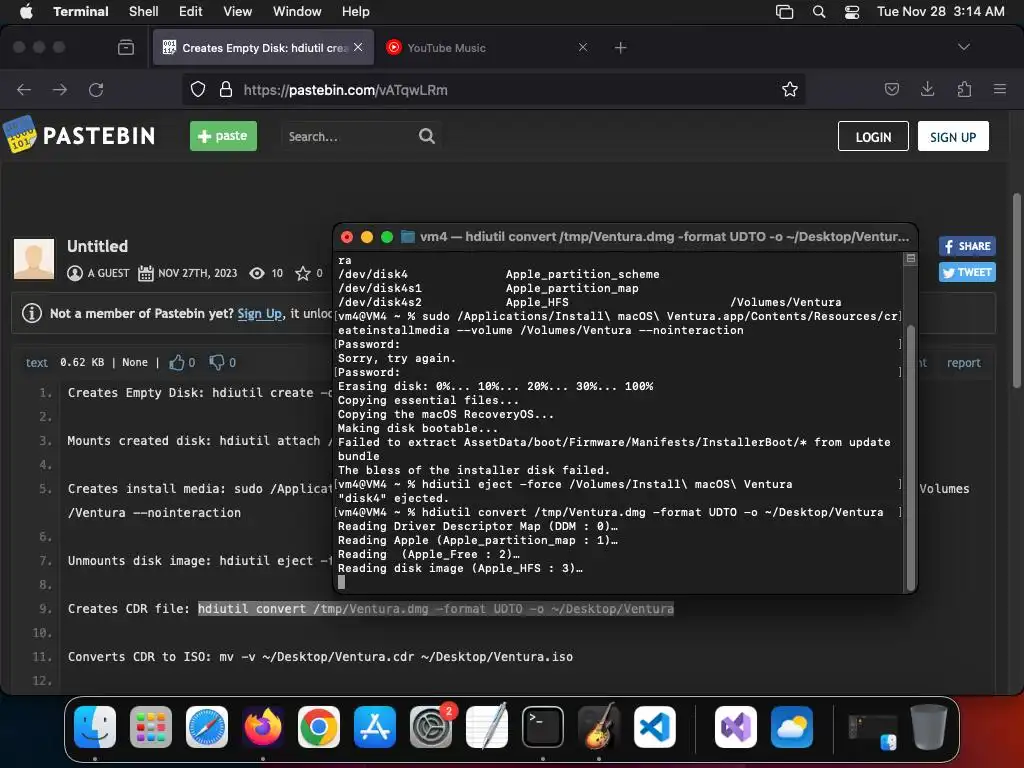Open Firefox from the Dock
This screenshot has width=1024, height=768.
(263, 727)
